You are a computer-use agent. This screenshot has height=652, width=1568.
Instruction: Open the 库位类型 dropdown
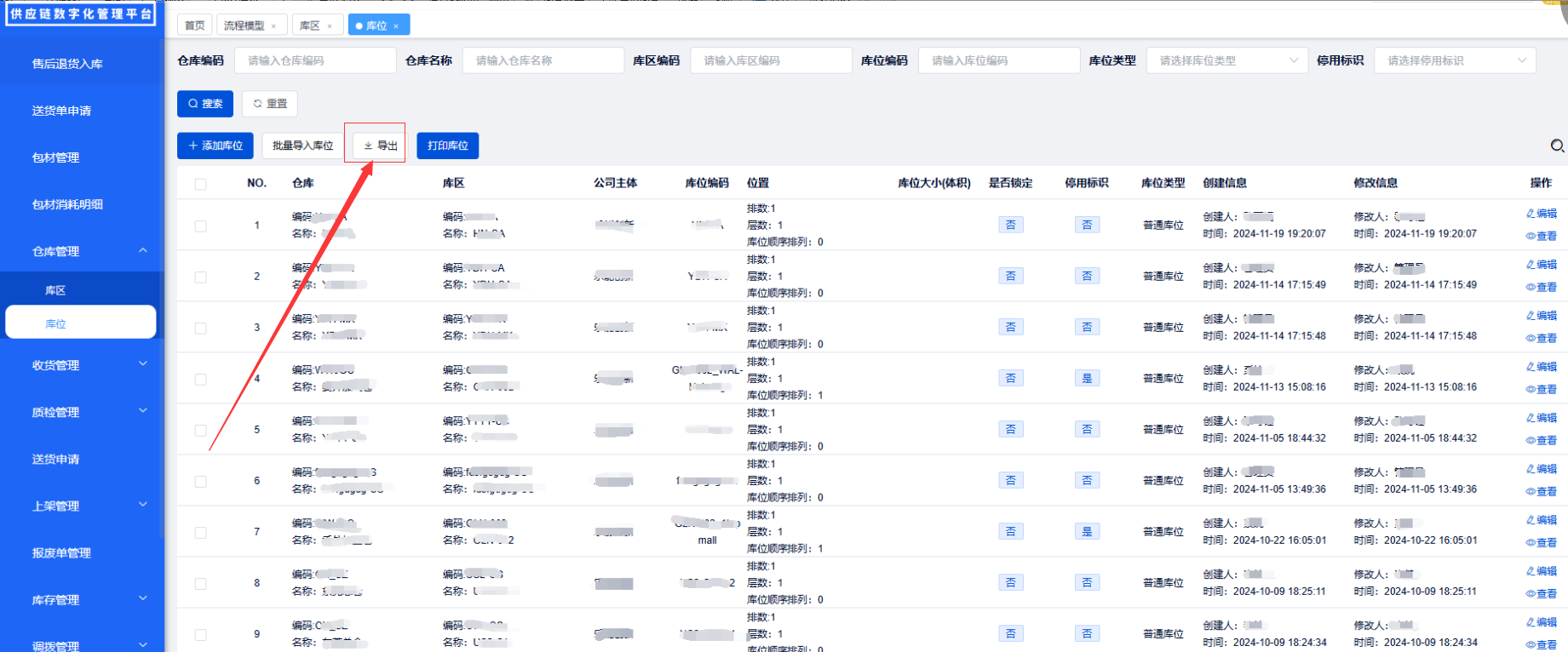pyautogui.click(x=1226, y=60)
